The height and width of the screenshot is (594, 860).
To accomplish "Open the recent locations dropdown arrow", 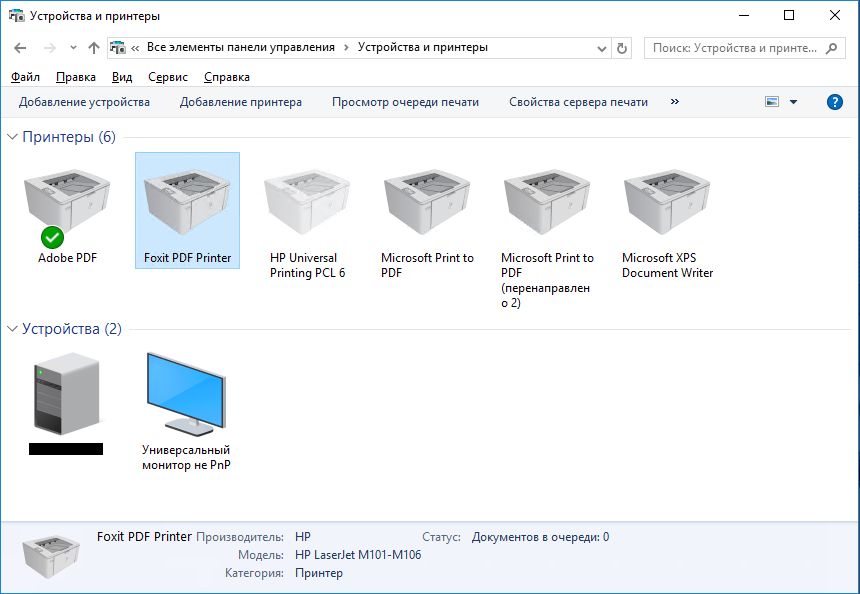I will [73, 48].
